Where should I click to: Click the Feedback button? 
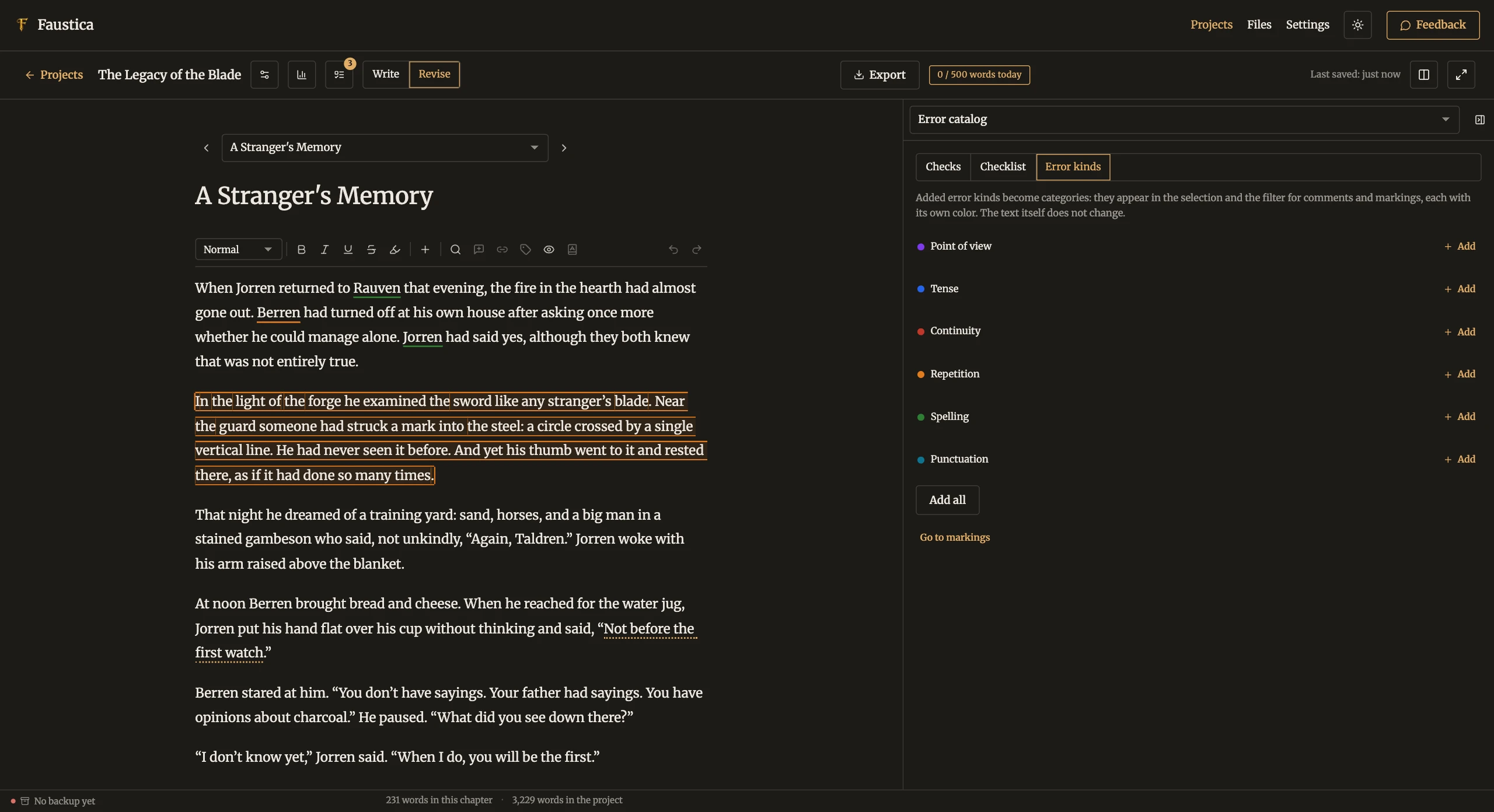1433,25
